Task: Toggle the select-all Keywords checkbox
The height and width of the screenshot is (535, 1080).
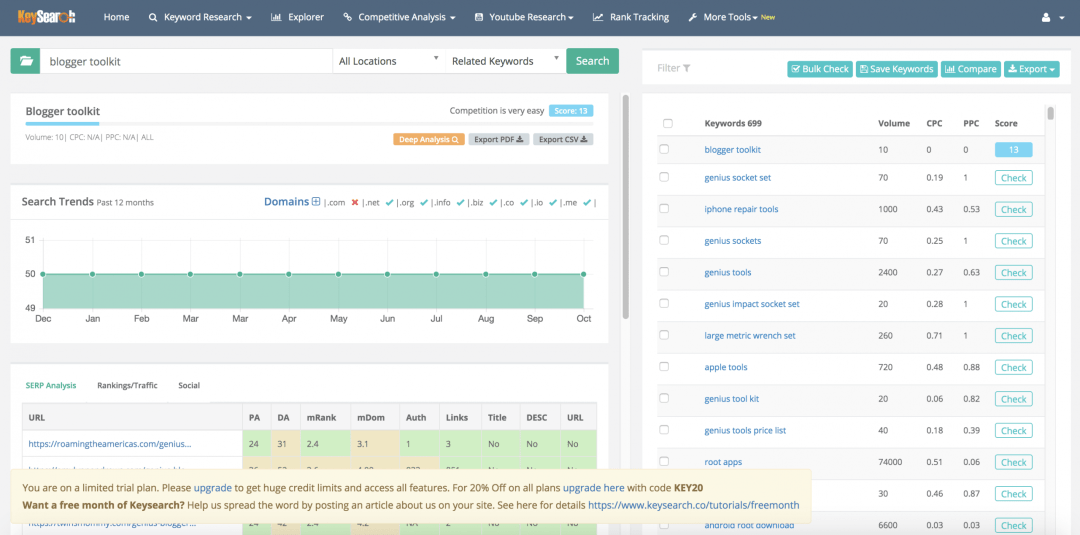Action: 667,123
